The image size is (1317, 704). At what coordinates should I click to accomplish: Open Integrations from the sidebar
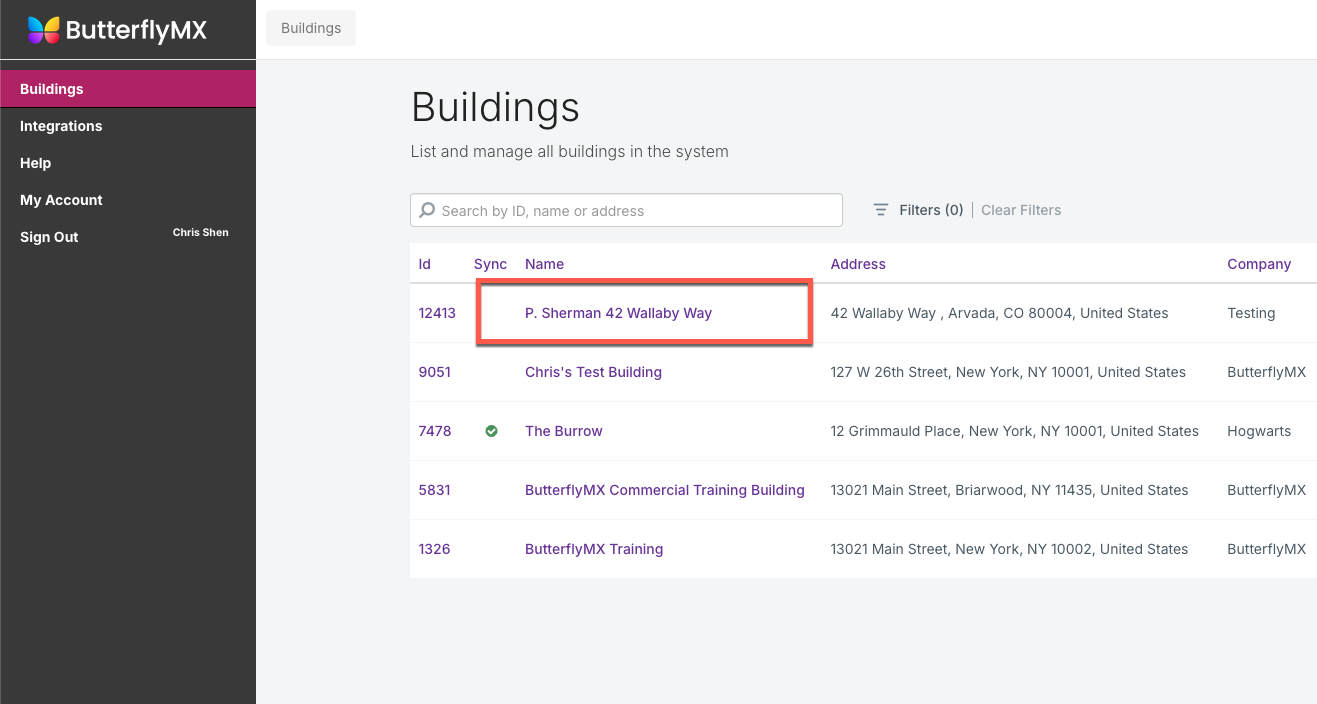point(61,126)
